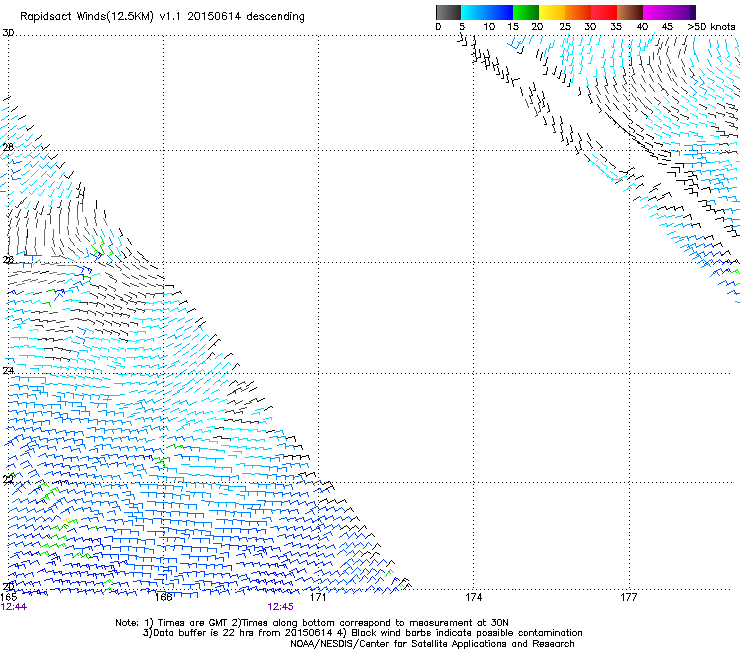
Task: Click the red 30-35 knots legend swatch
Action: pyautogui.click(x=604, y=12)
